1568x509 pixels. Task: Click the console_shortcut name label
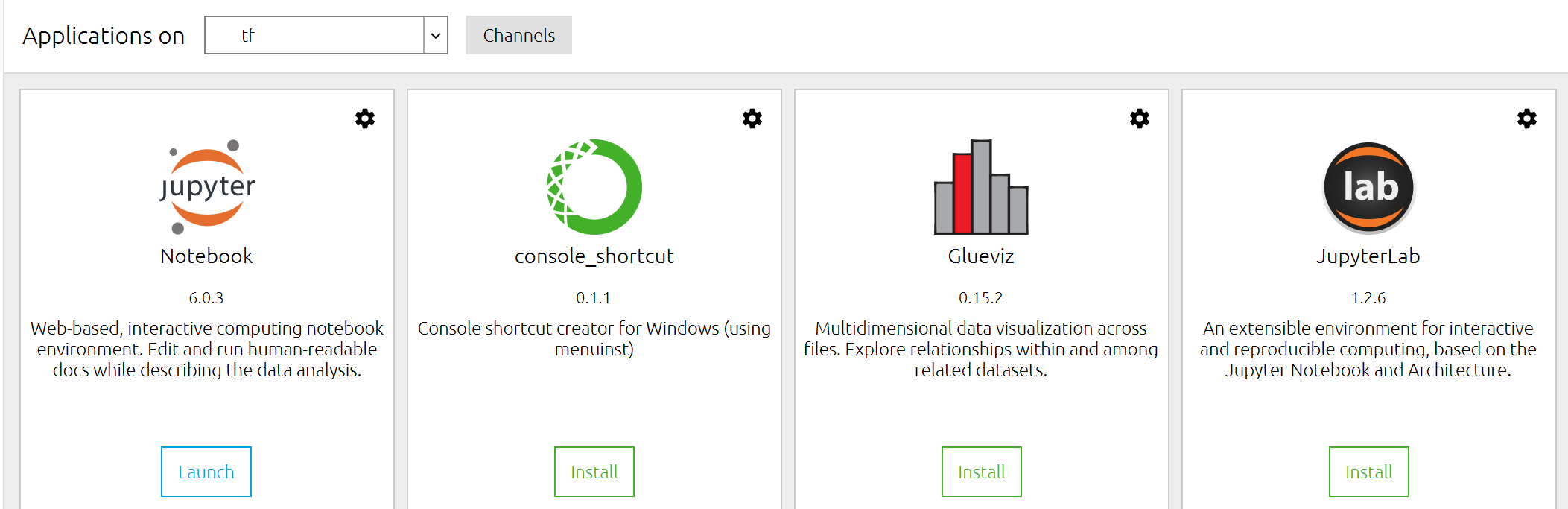point(594,256)
